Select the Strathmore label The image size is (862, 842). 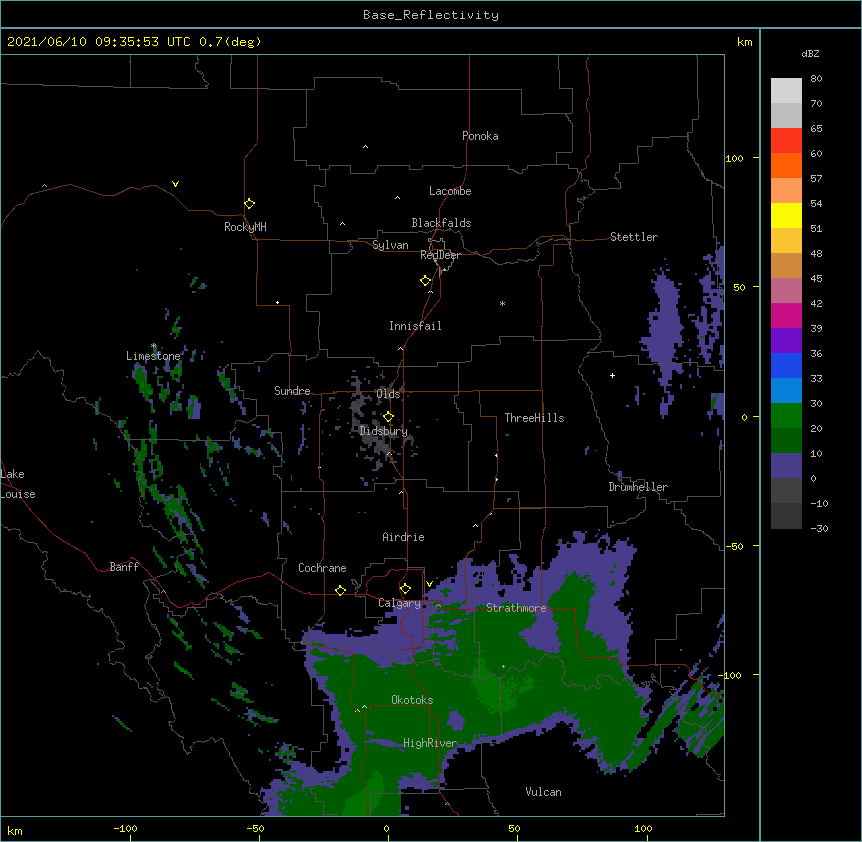point(516,608)
